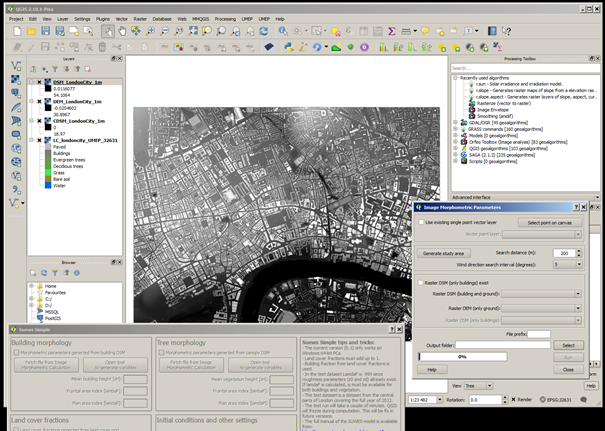Click 'Select point on canvas' button
This screenshot has height=431, width=605.
(x=549, y=223)
